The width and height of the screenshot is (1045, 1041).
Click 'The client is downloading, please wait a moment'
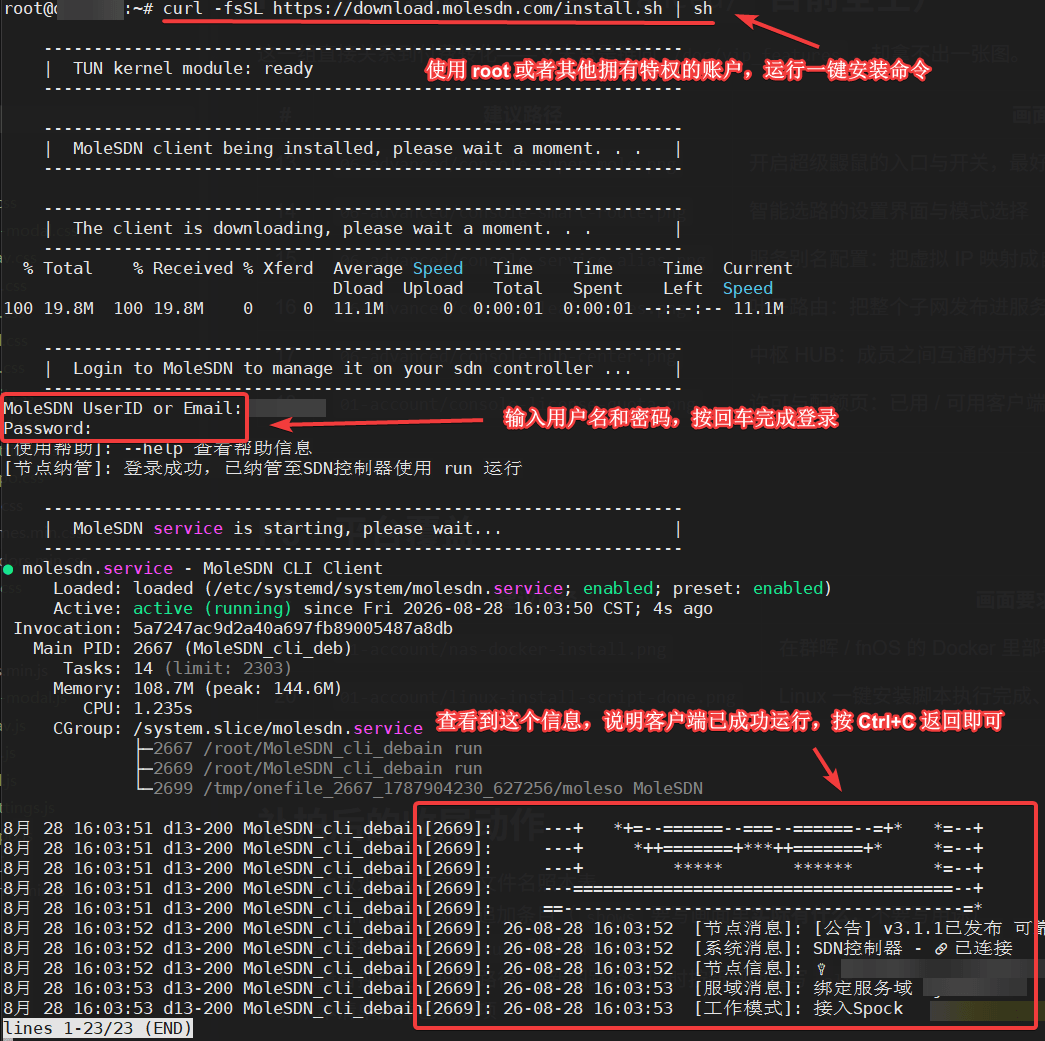pyautogui.click(x=332, y=229)
